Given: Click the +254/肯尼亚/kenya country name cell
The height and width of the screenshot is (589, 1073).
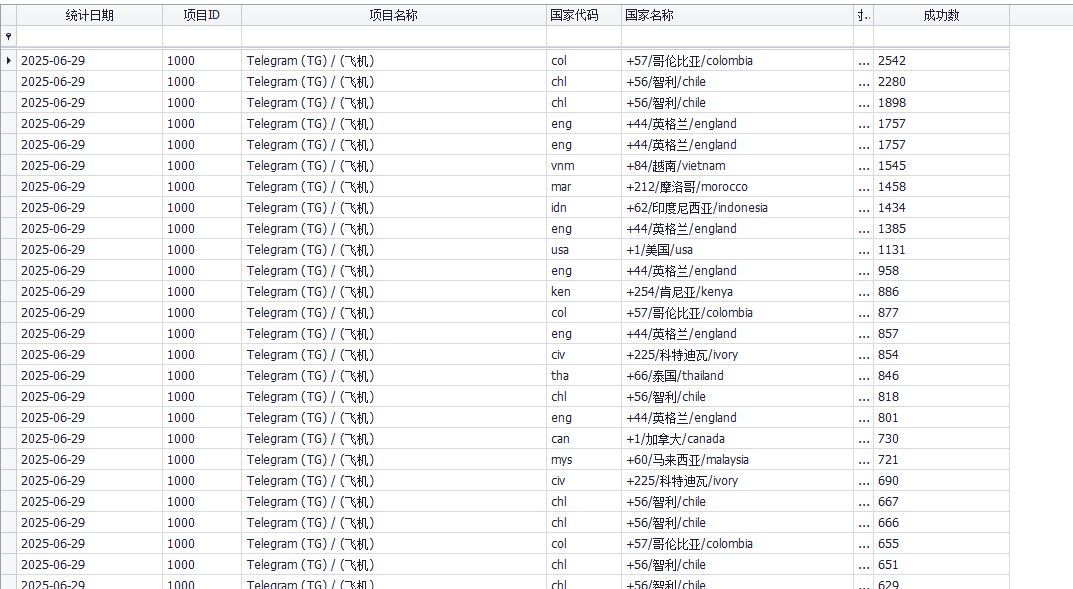Looking at the screenshot, I should 738,291.
